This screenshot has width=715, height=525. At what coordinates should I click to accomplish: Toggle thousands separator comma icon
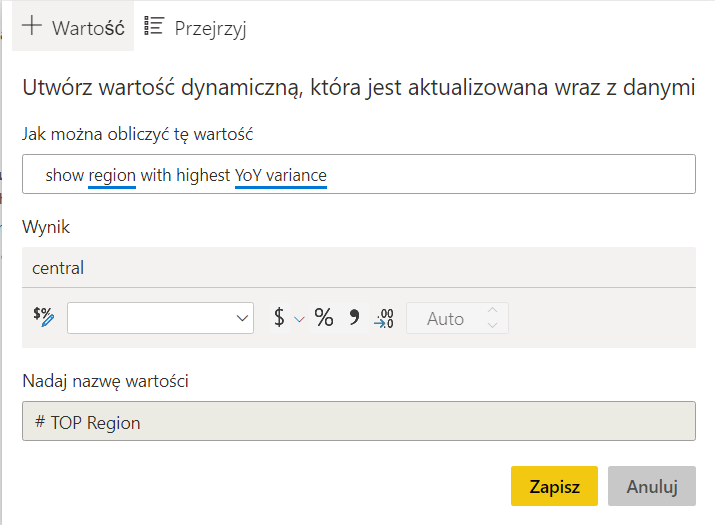(354, 318)
